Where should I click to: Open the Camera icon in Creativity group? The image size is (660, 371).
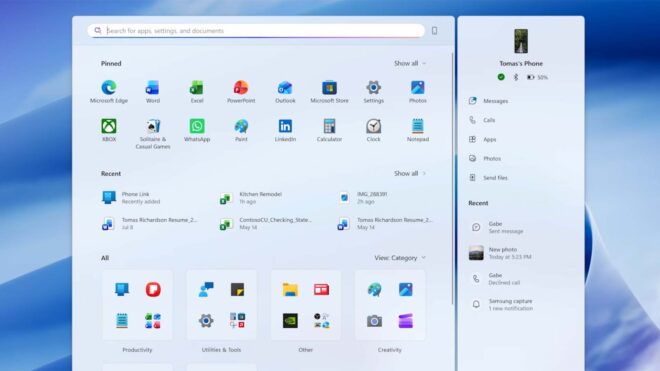point(374,321)
